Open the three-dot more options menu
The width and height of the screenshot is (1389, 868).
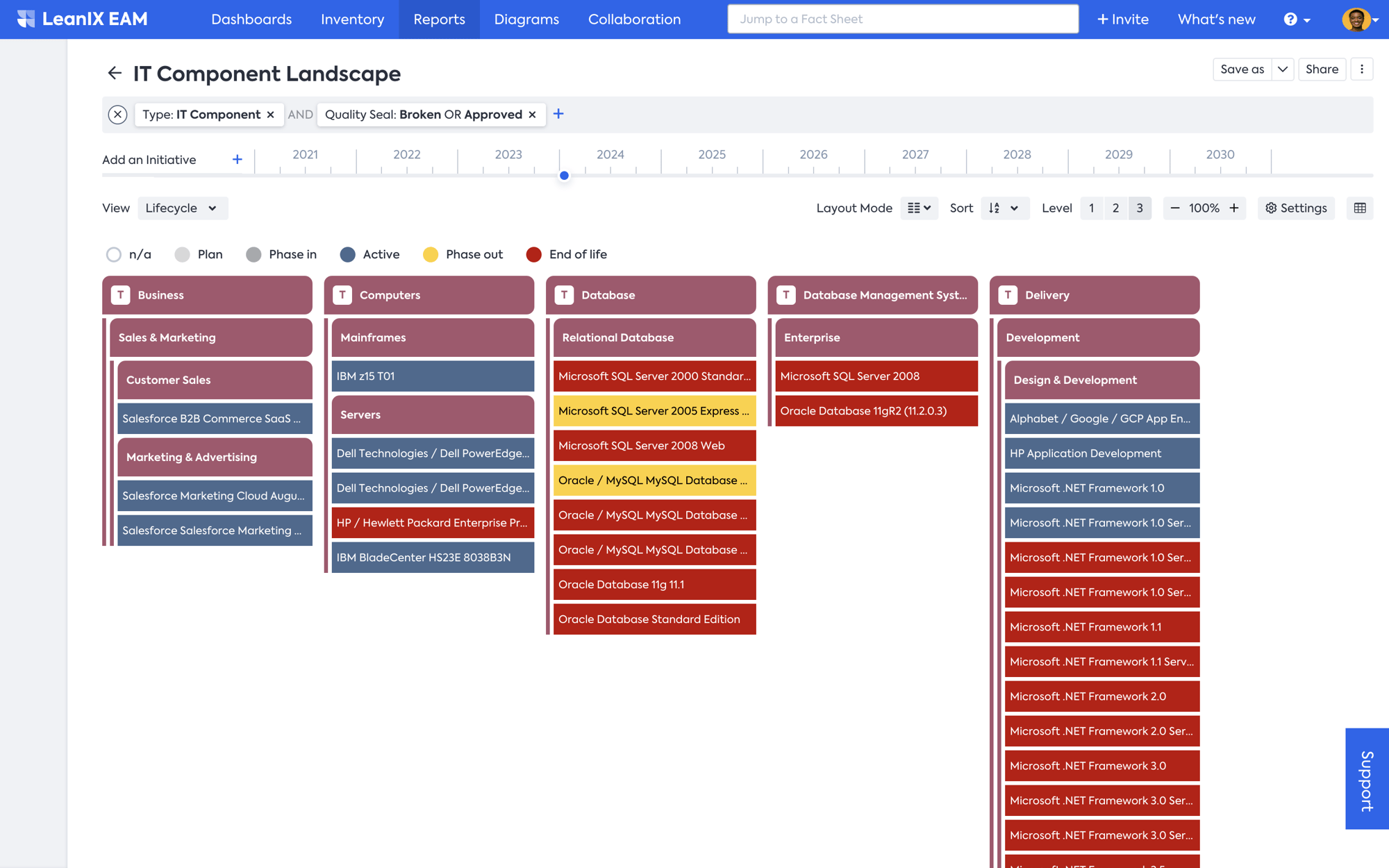(1361, 69)
